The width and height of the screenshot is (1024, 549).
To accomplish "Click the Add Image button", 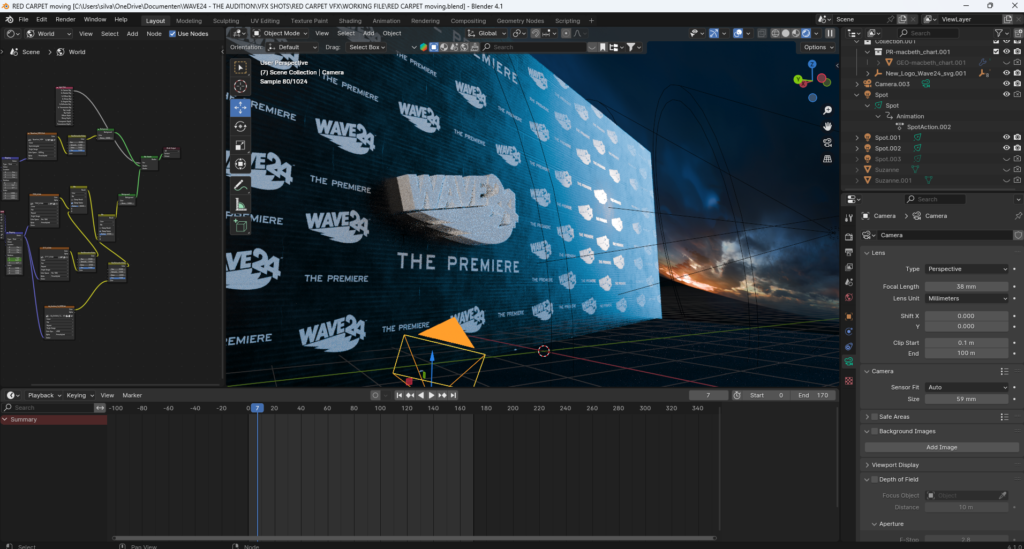I will (x=941, y=447).
